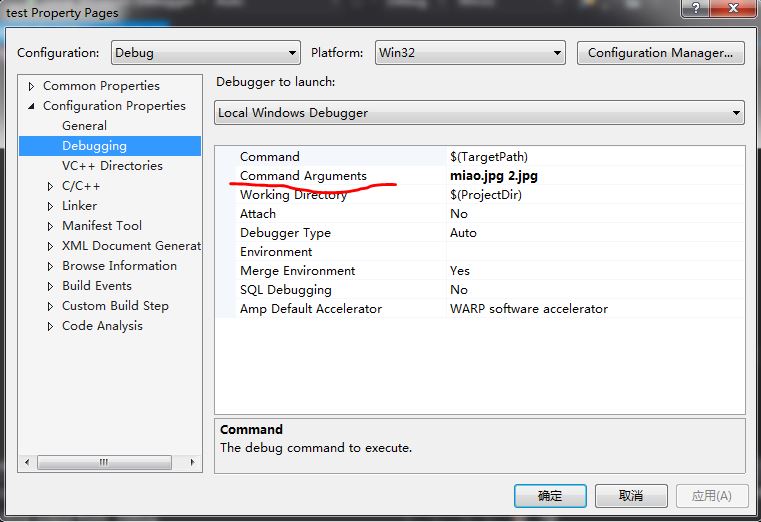The image size is (761, 522).
Task: Select the Debugger Type property value
Action: [x=595, y=233]
